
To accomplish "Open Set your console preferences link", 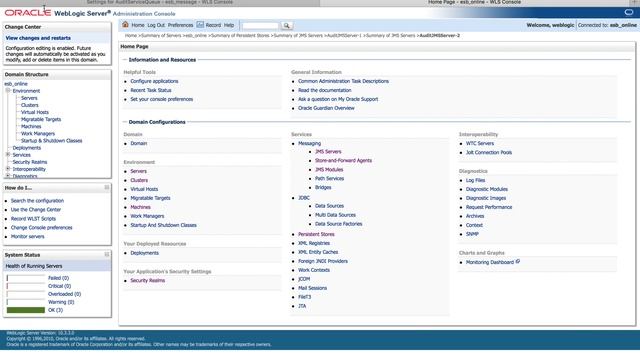I will point(162,99).
